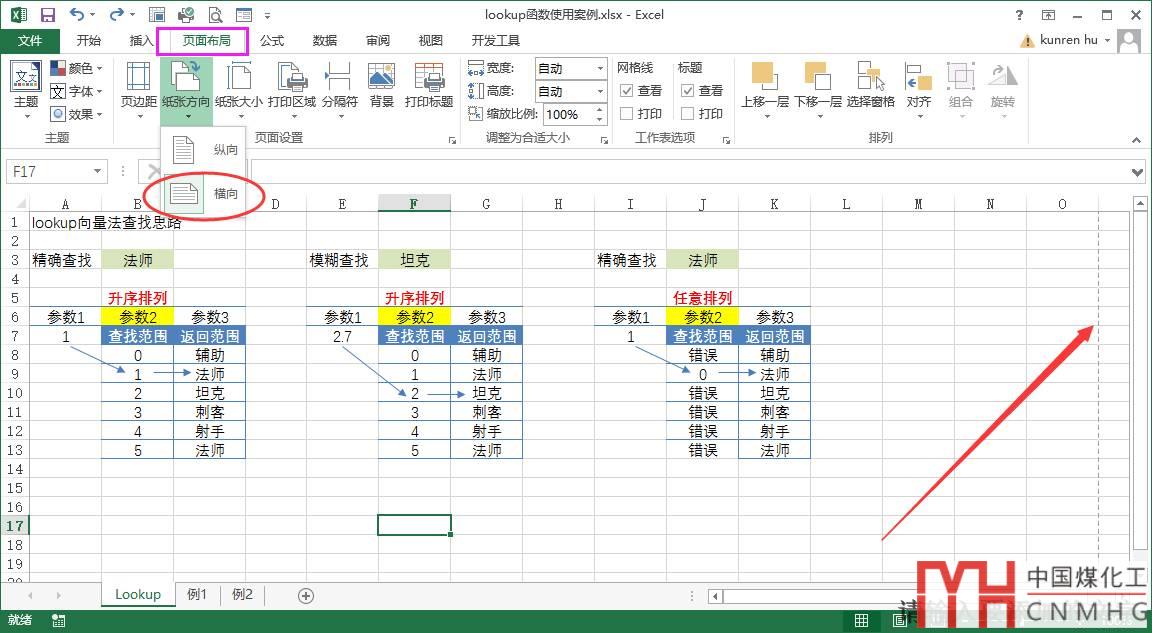The width and height of the screenshot is (1152, 633).
Task: Open the Margins (页边距) menu
Action: pos(139,86)
